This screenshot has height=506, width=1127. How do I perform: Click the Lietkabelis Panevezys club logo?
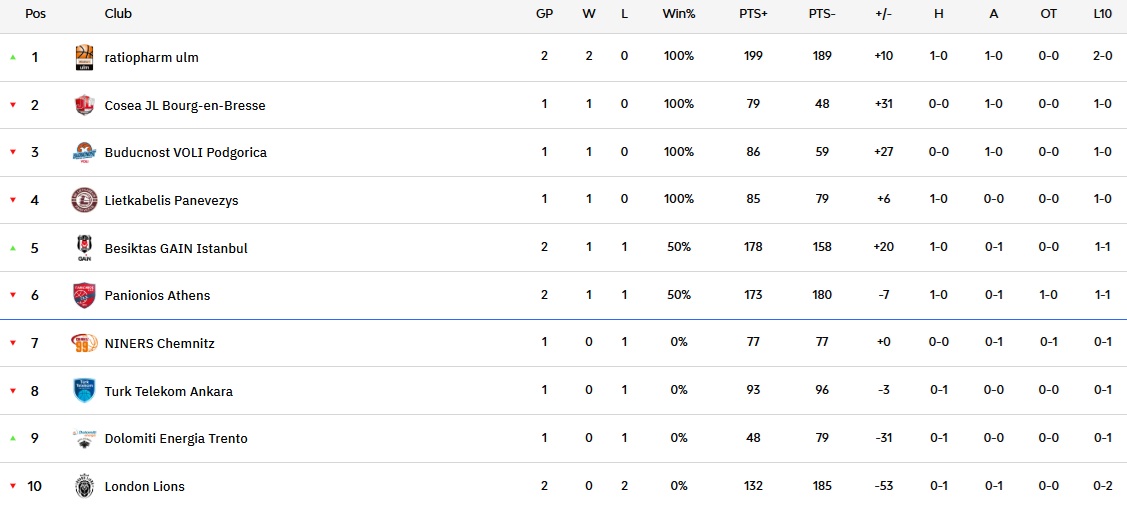point(84,200)
